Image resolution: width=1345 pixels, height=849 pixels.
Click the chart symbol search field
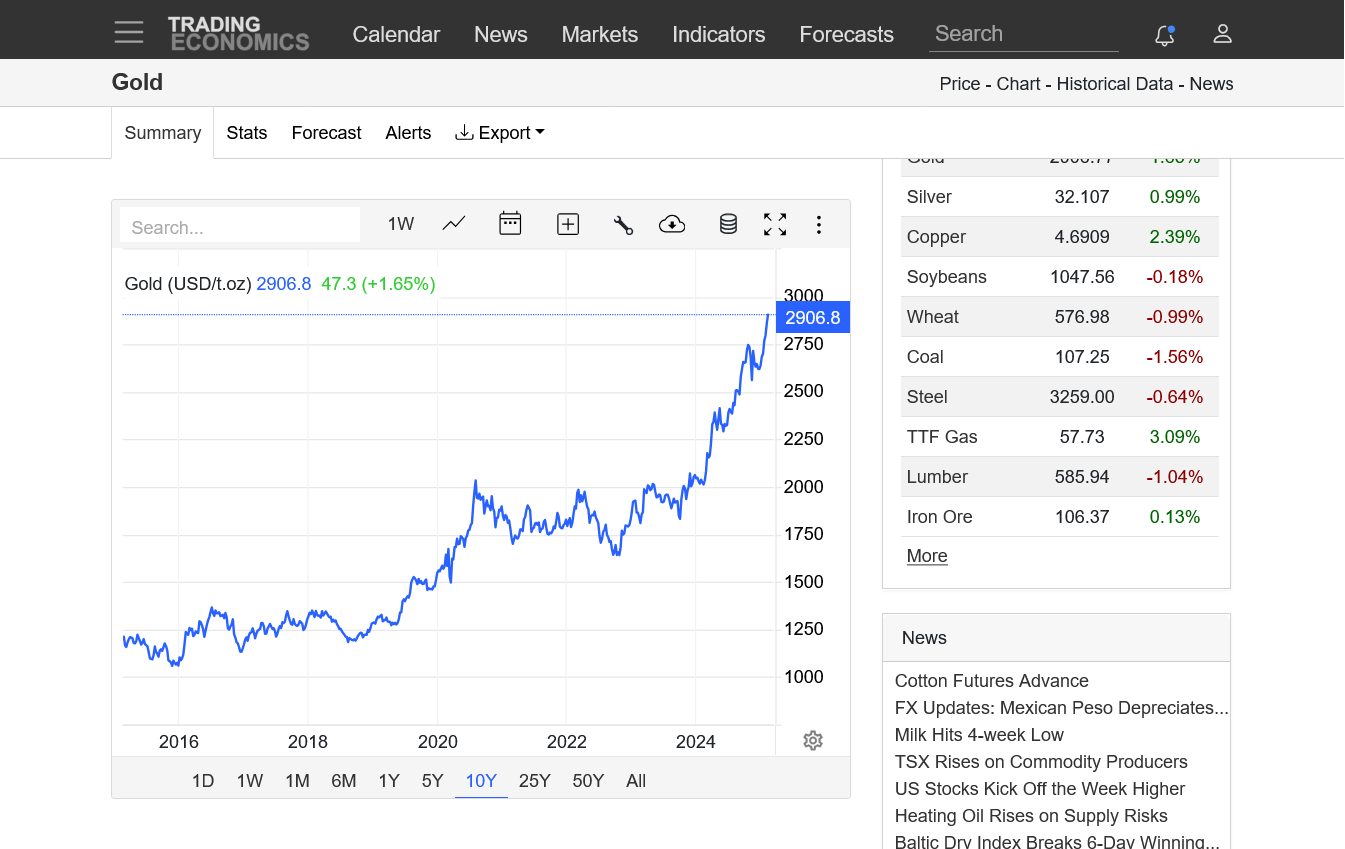(240, 227)
